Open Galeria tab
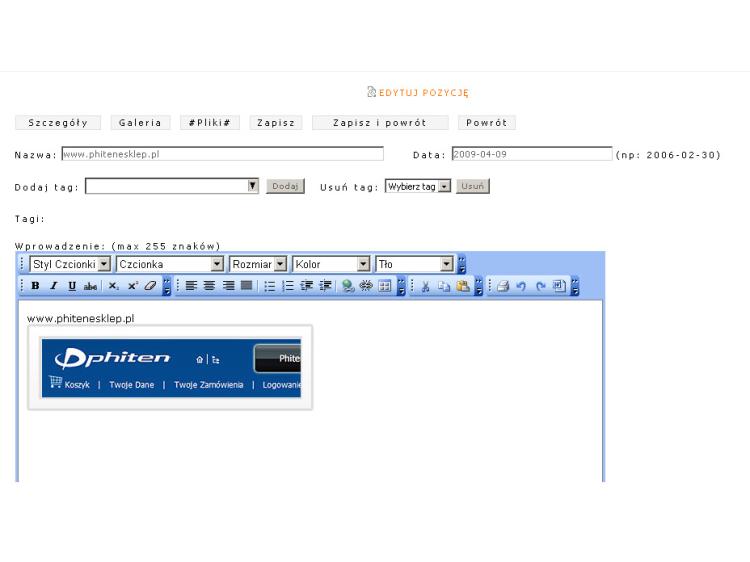The height and width of the screenshot is (562, 750). point(140,122)
